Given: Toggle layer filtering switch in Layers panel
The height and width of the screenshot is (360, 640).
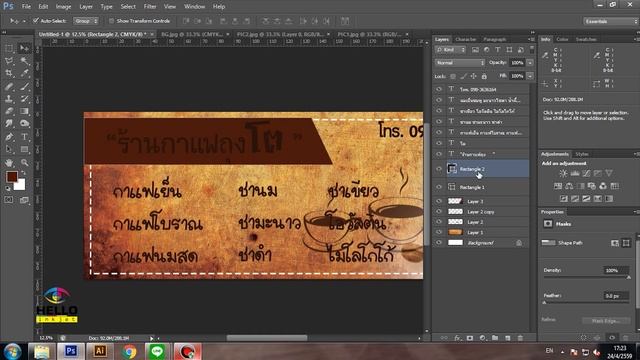Looking at the screenshot, I should point(531,50).
